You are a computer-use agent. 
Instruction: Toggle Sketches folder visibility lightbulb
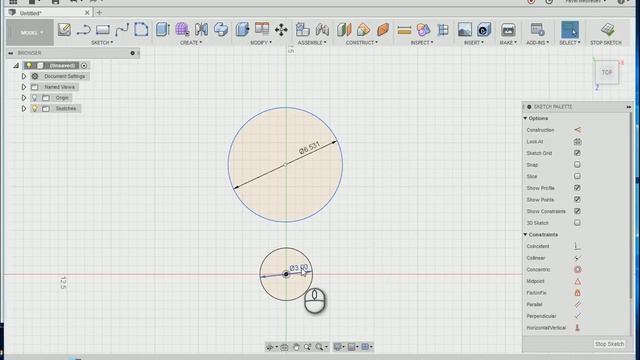35,109
